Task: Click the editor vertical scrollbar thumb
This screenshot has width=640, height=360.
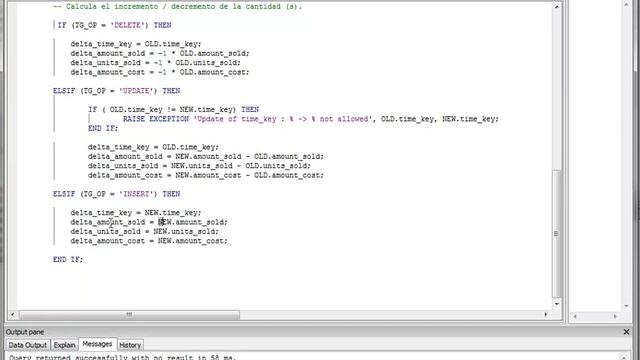Action: tap(556, 233)
